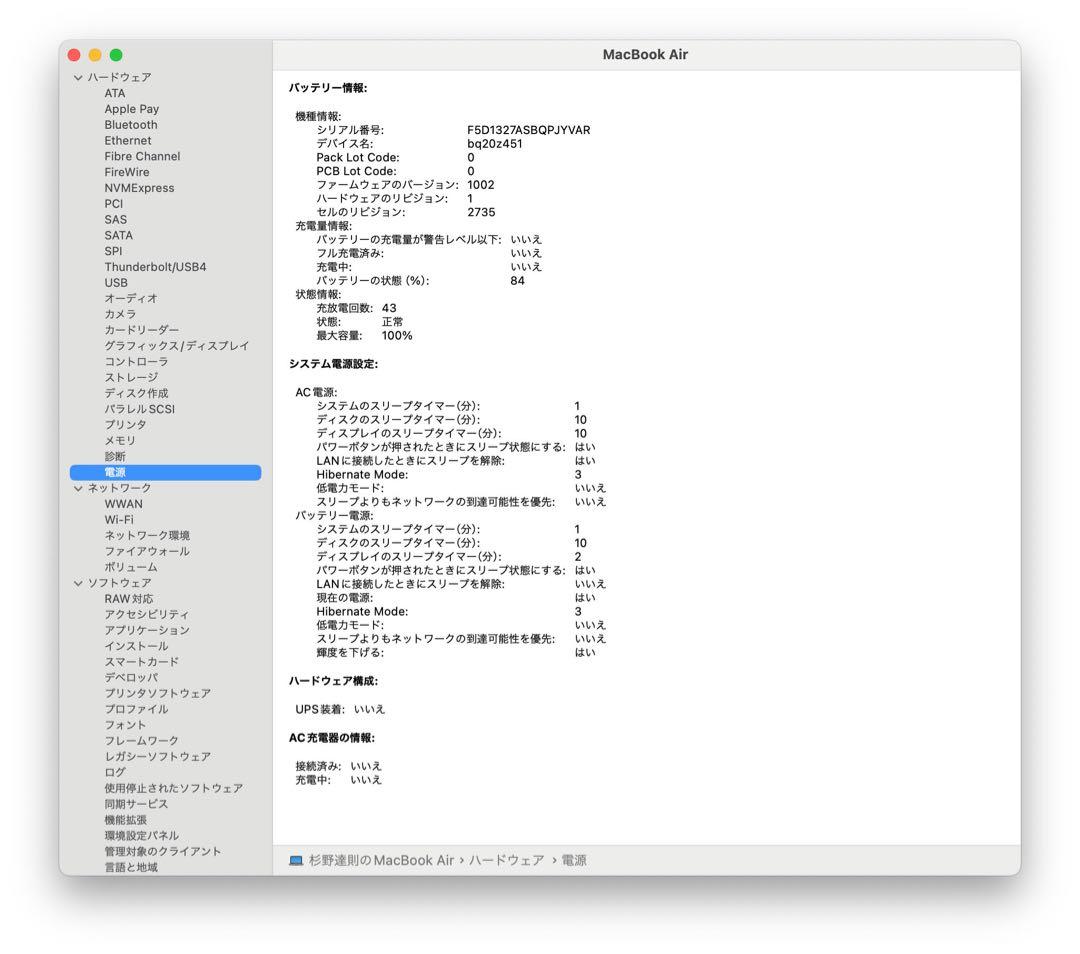Select Wi-Fi under ネットワーク
The image size is (1080, 954).
[x=120, y=519]
